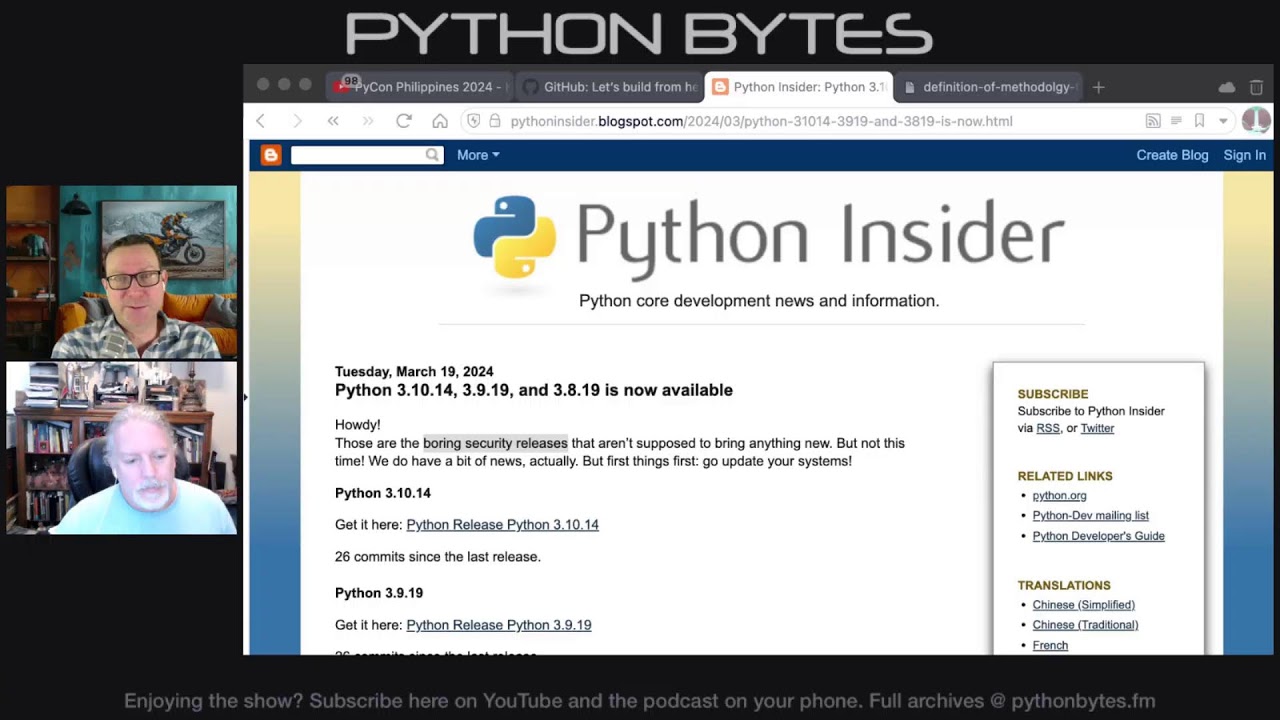Click the padlock icon in the address bar
This screenshot has width=1280, height=720.
coord(495,120)
